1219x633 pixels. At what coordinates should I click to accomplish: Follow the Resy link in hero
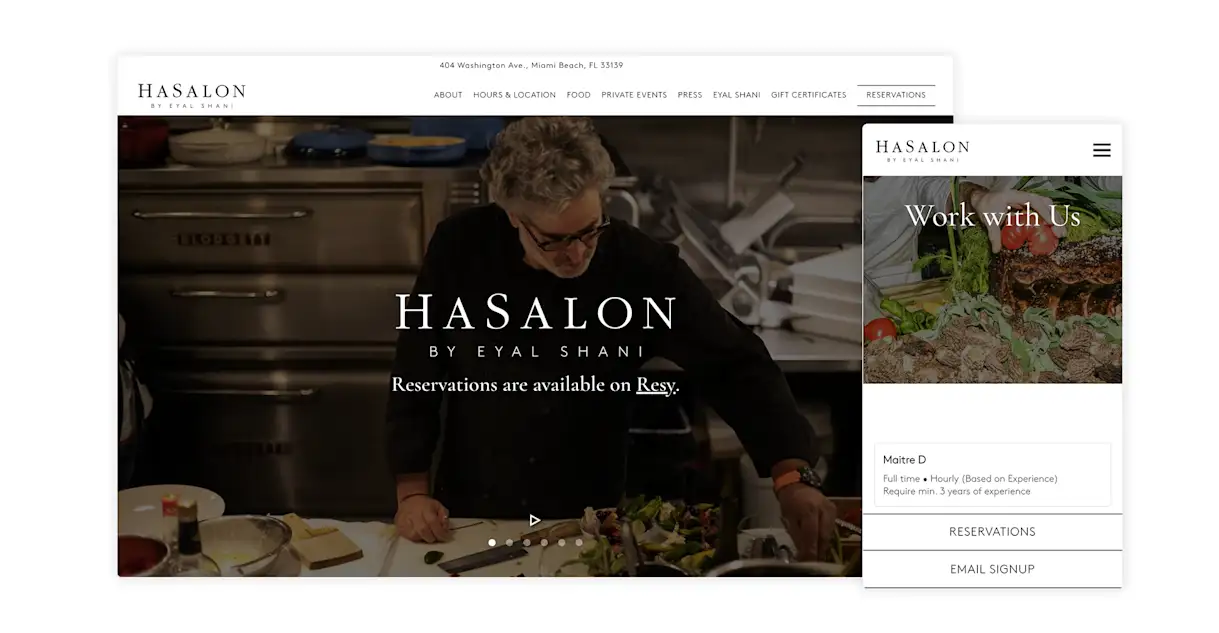(x=656, y=385)
